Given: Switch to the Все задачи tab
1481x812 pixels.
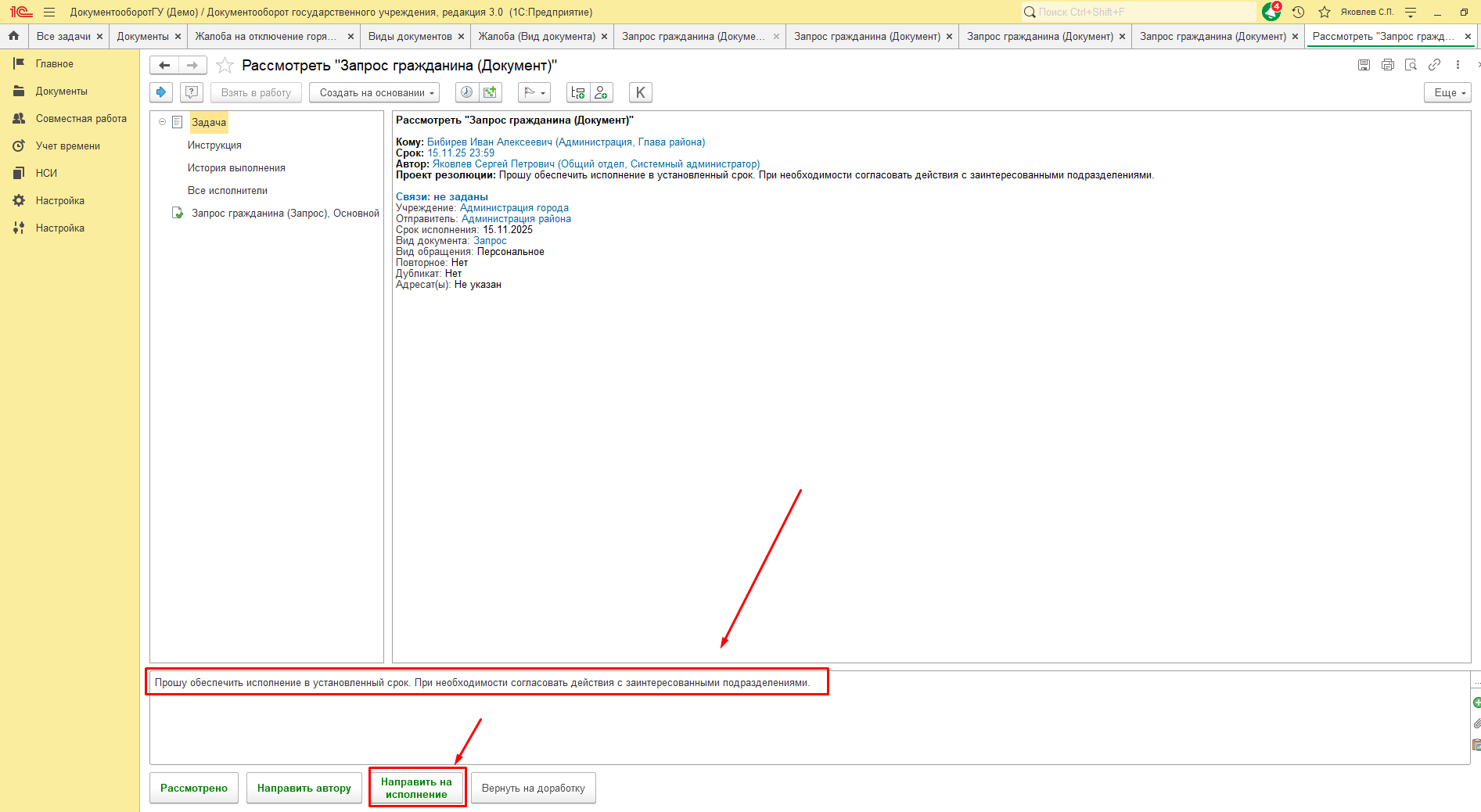Looking at the screenshot, I should point(63,36).
